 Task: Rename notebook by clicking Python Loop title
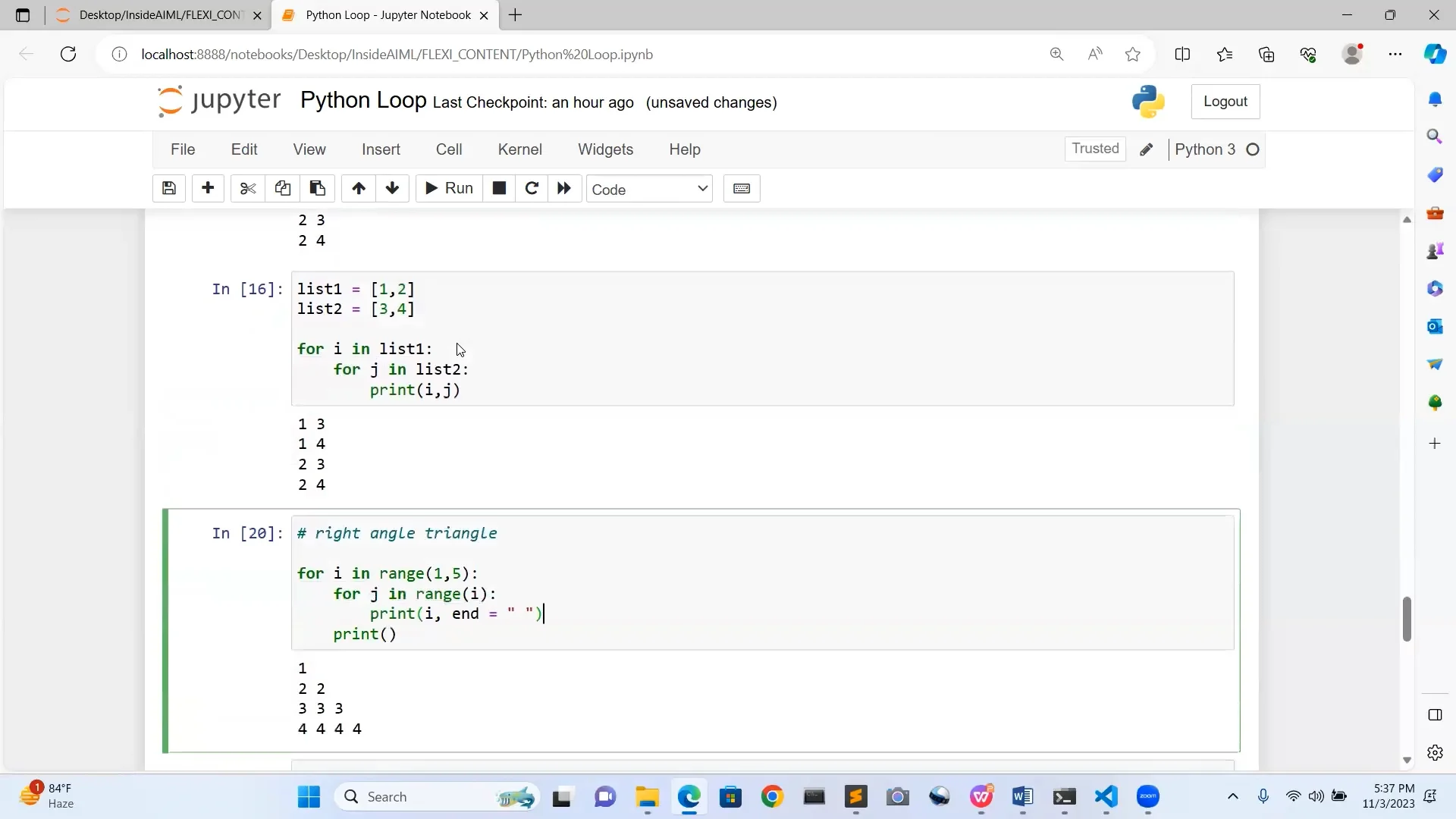(363, 100)
